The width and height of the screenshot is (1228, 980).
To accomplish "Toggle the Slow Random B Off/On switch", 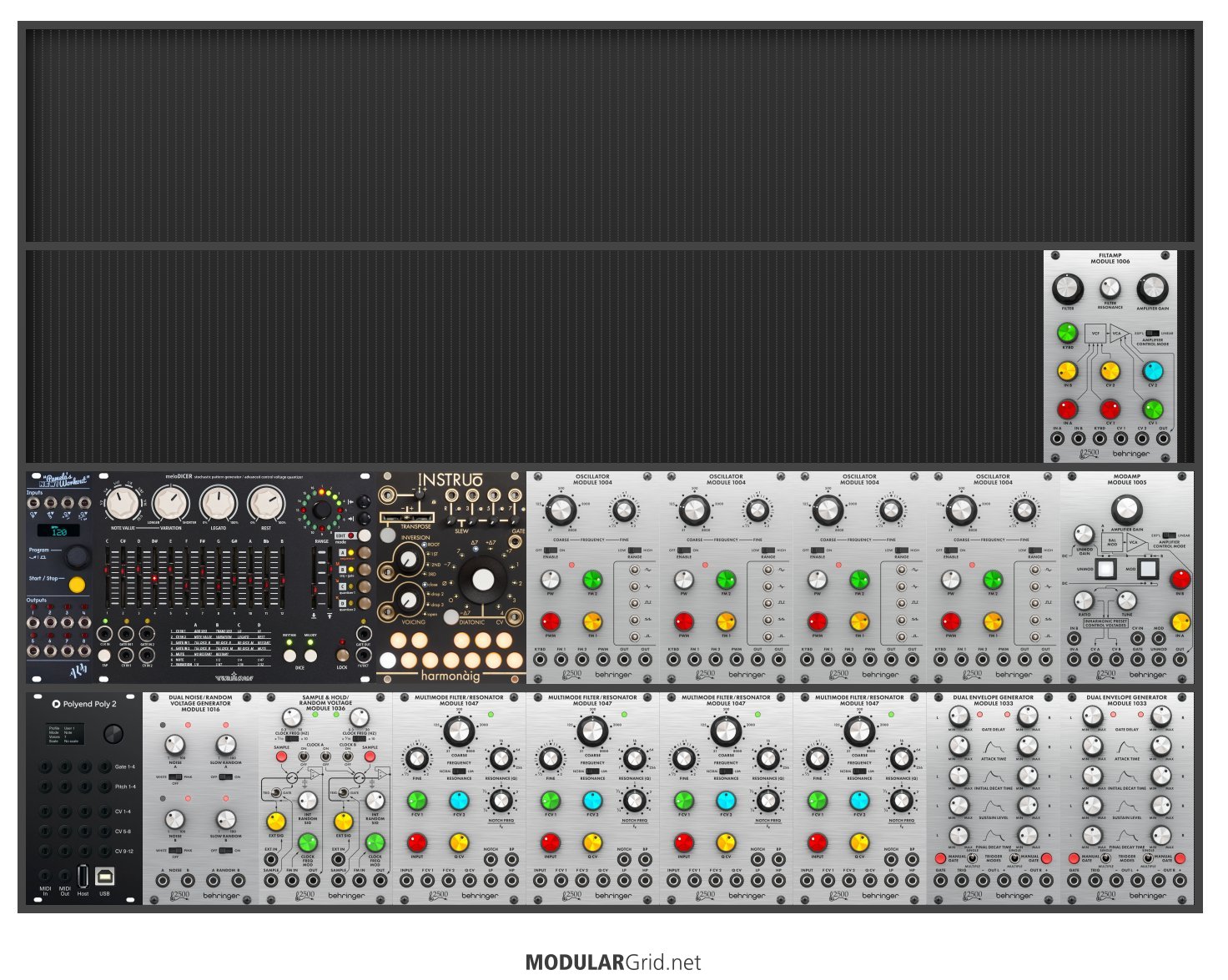I will 226,851.
